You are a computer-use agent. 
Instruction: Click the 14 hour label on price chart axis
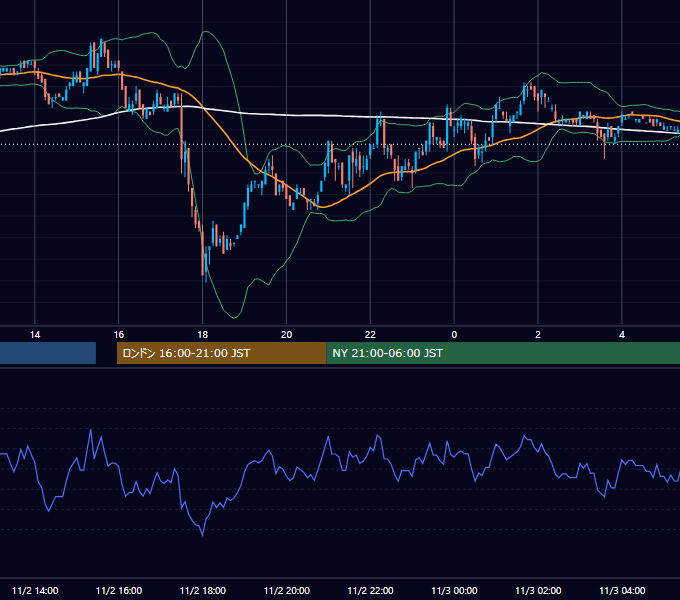pyautogui.click(x=35, y=335)
